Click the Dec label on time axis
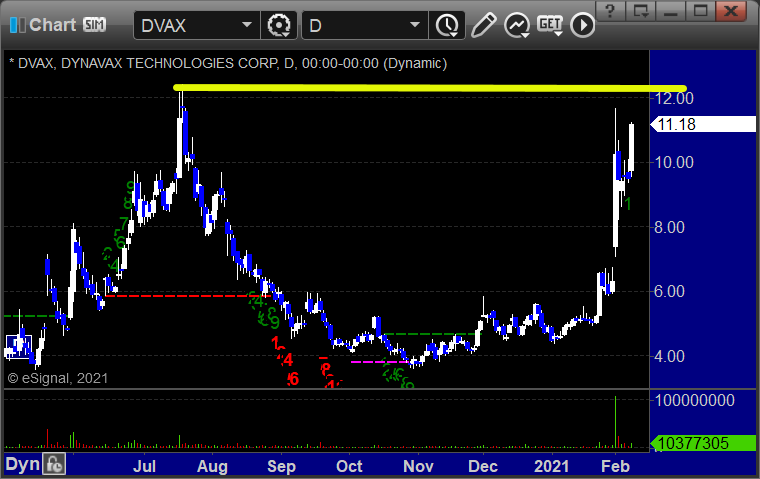 coord(483,466)
